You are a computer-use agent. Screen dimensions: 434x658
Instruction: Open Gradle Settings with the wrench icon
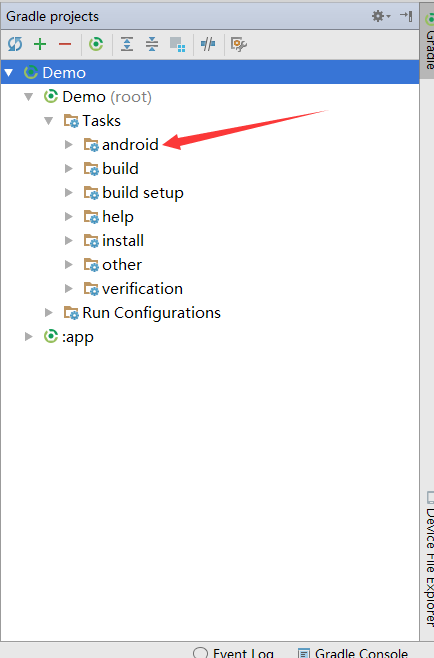(239, 44)
